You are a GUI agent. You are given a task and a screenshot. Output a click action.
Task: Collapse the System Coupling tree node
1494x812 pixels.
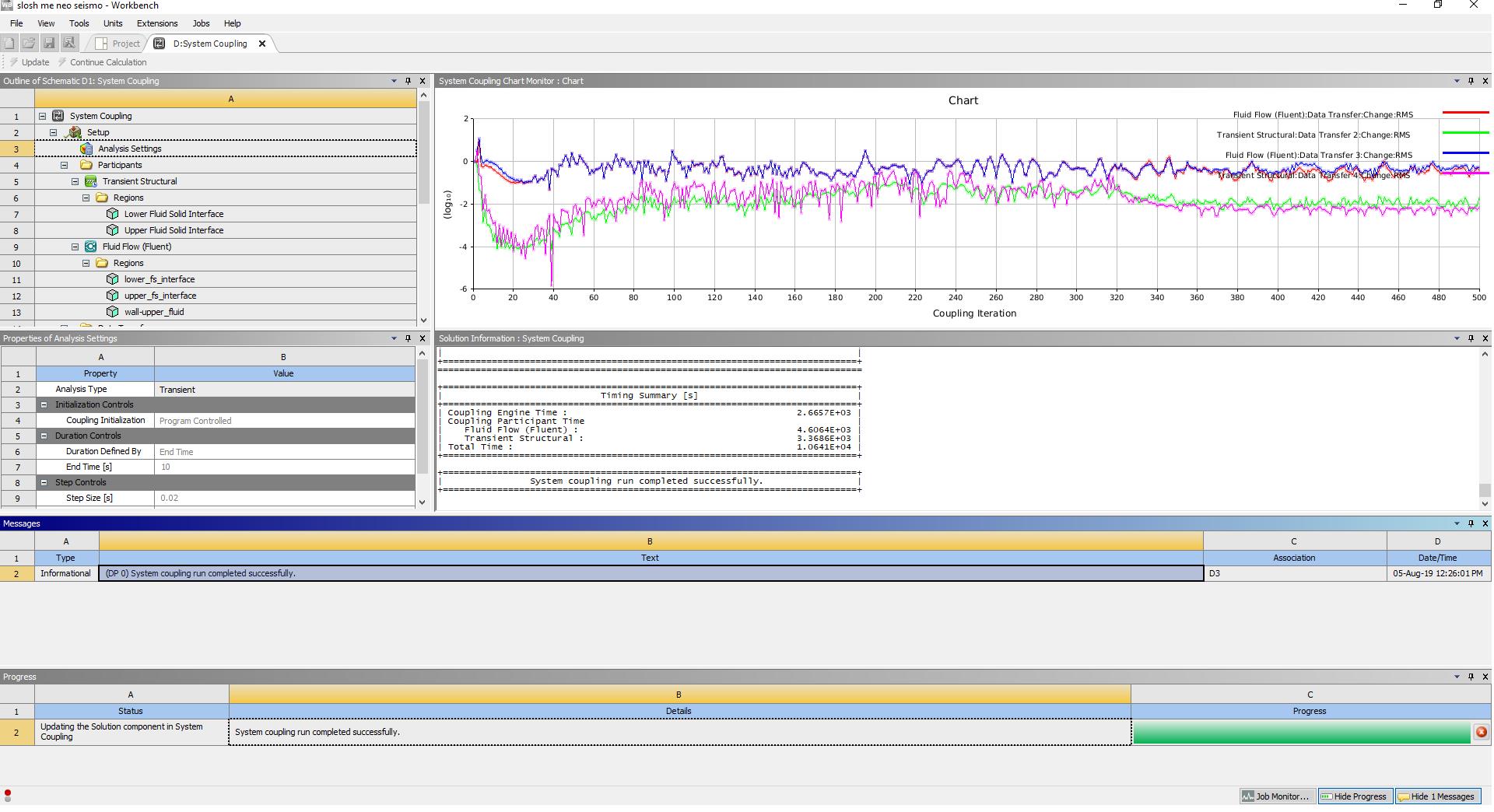43,116
